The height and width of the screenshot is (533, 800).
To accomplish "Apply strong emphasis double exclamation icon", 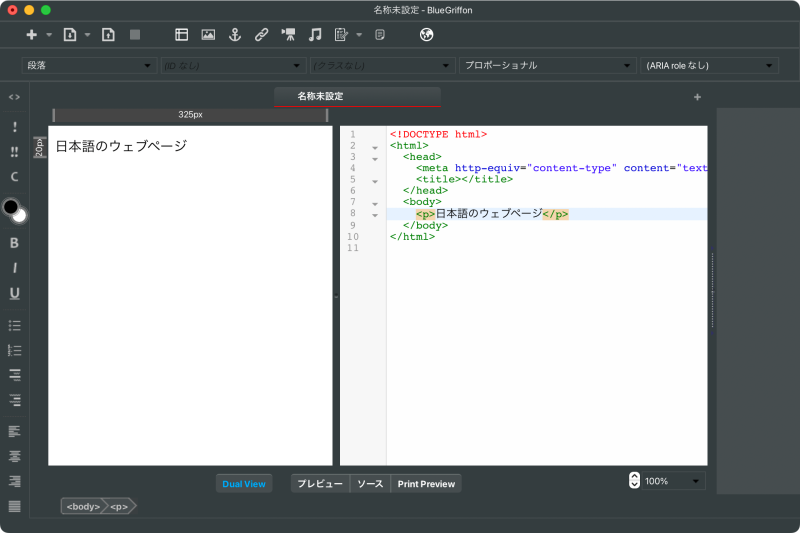I will click(14, 151).
